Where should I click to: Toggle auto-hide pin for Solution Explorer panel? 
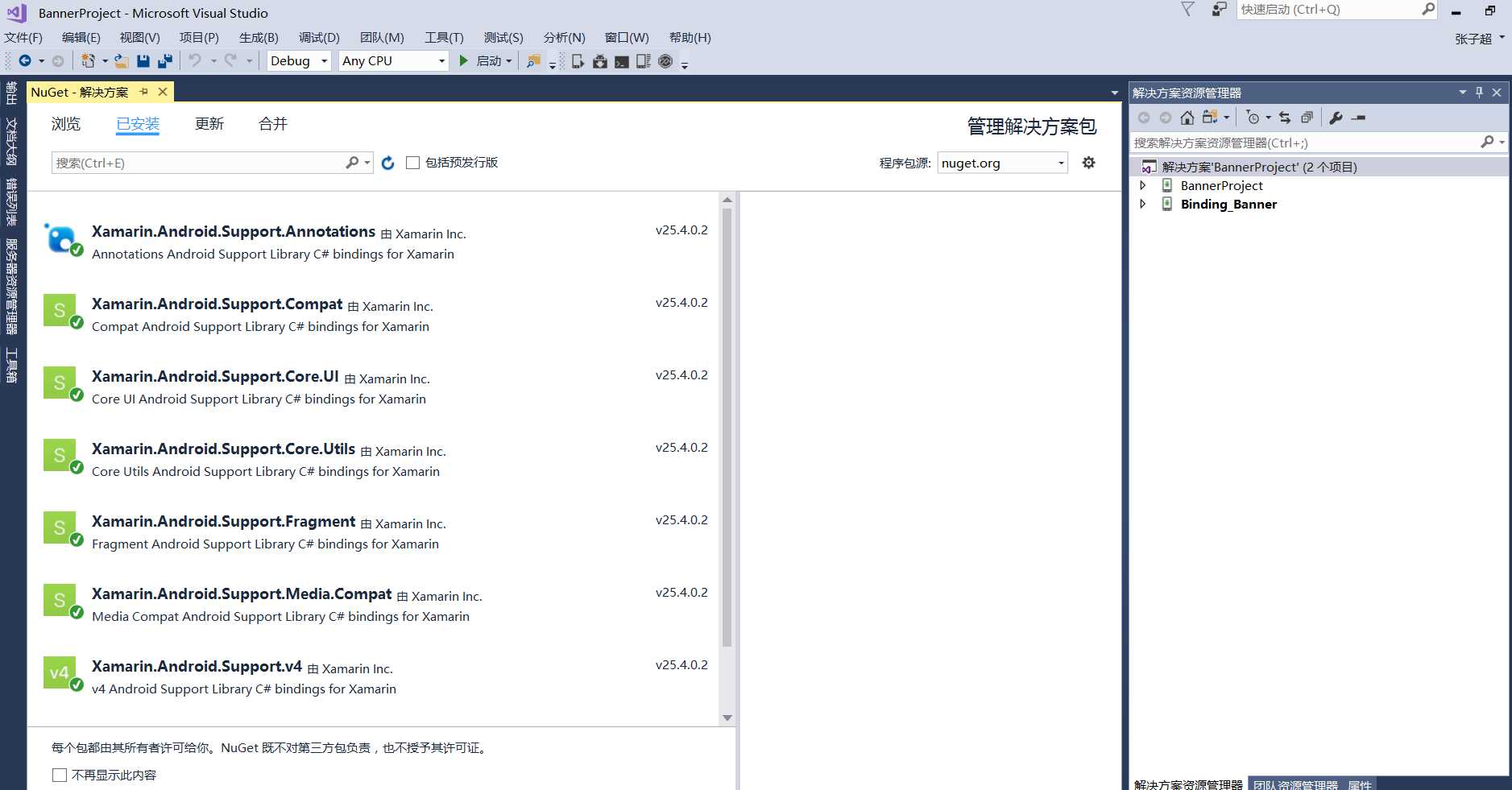tap(1479, 93)
